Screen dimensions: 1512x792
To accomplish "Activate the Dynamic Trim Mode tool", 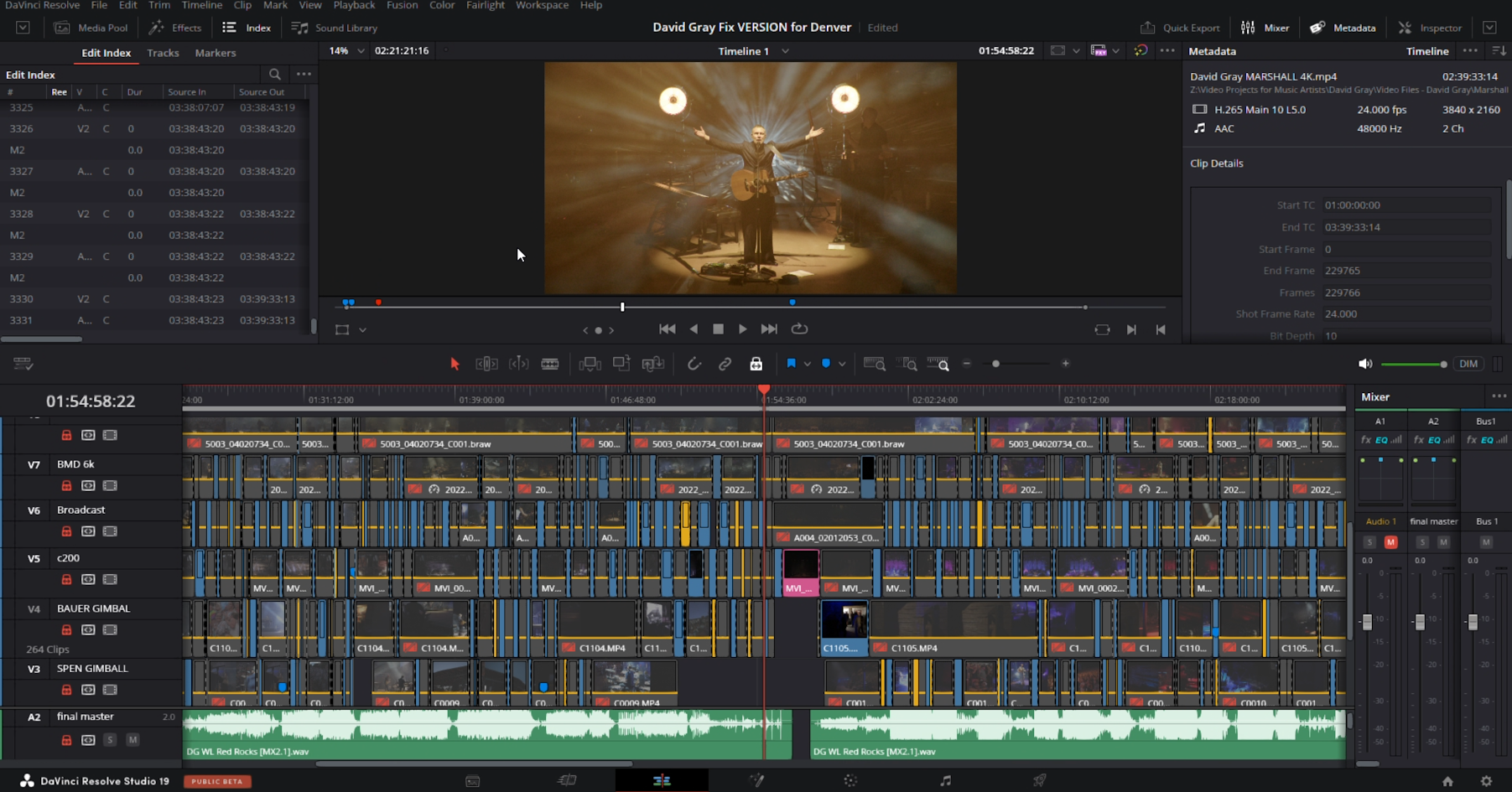I will click(x=519, y=364).
